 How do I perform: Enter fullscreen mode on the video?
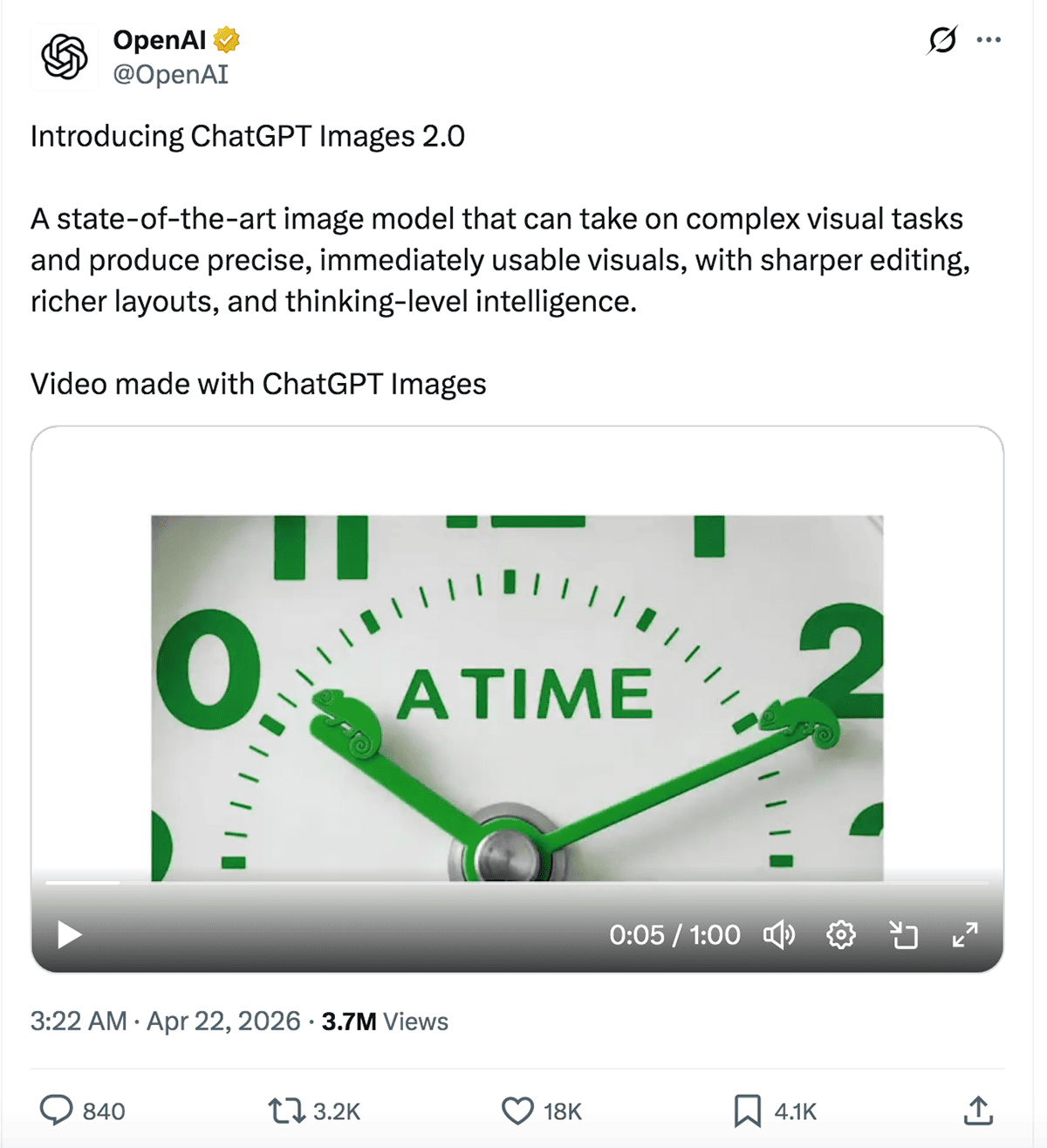(966, 934)
